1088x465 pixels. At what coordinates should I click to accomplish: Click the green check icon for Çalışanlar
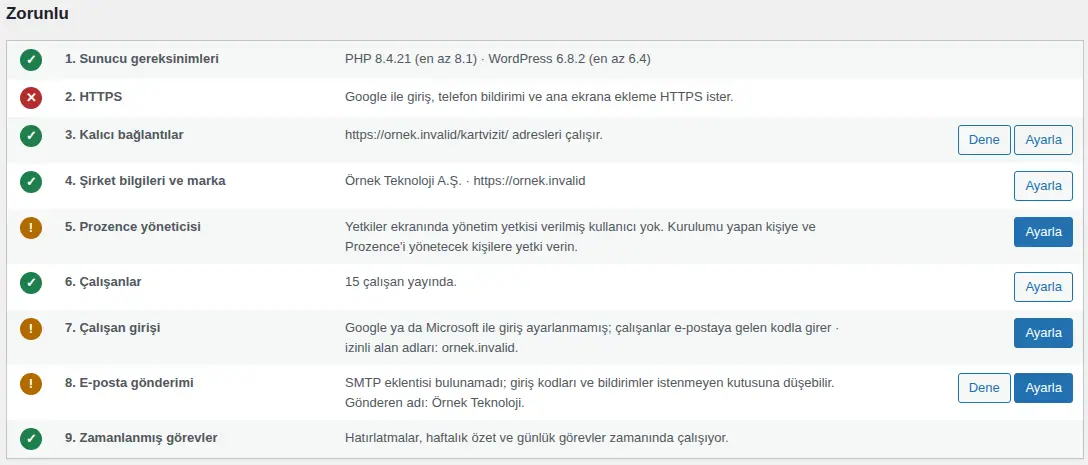pyautogui.click(x=31, y=282)
